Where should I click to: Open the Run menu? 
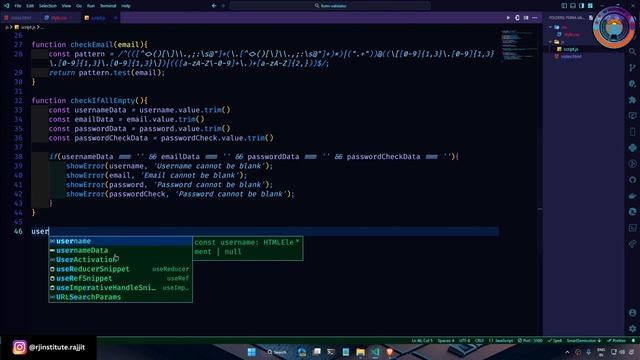click(x=91, y=6)
